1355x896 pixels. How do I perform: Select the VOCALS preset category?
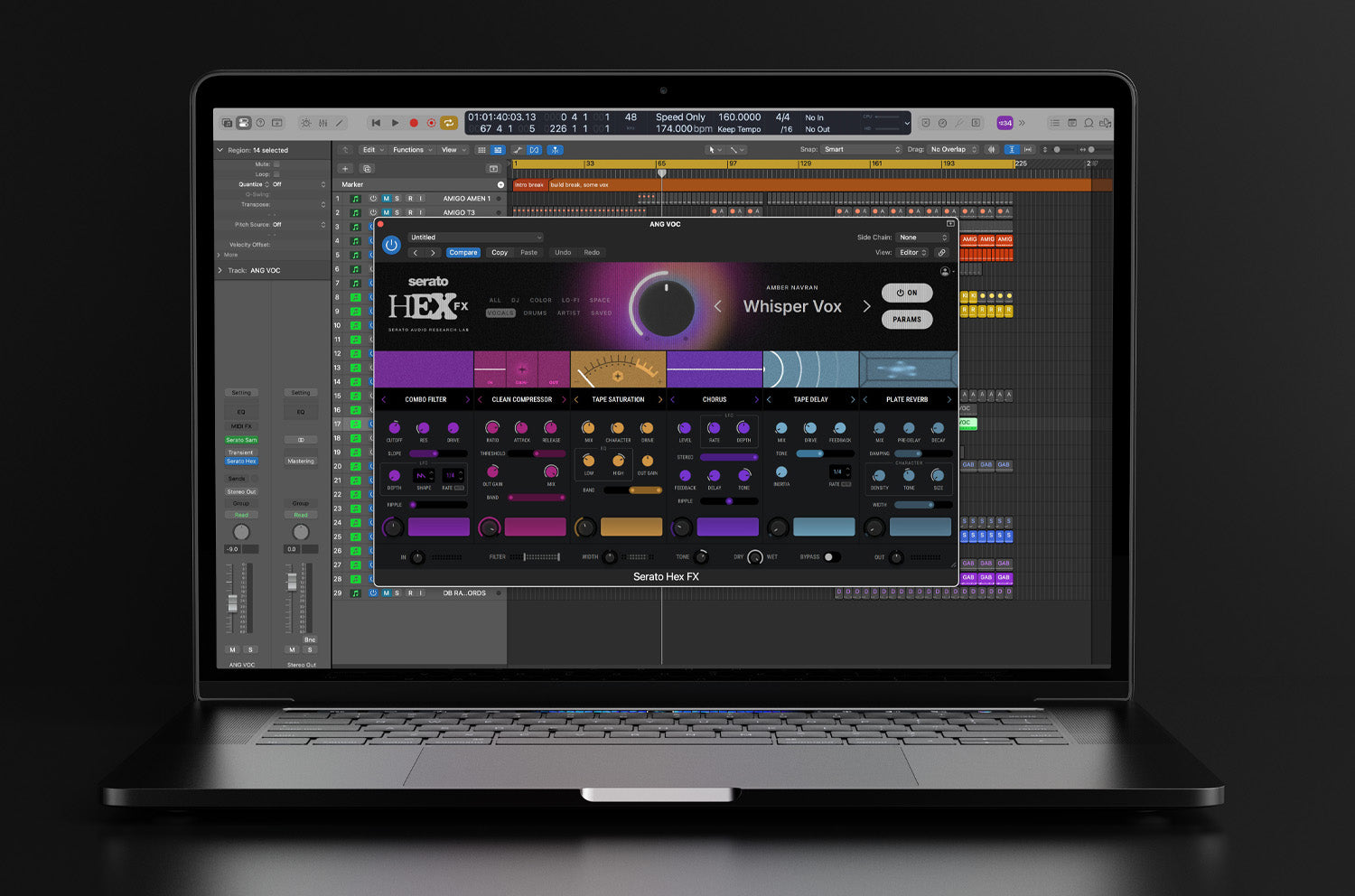pos(500,313)
